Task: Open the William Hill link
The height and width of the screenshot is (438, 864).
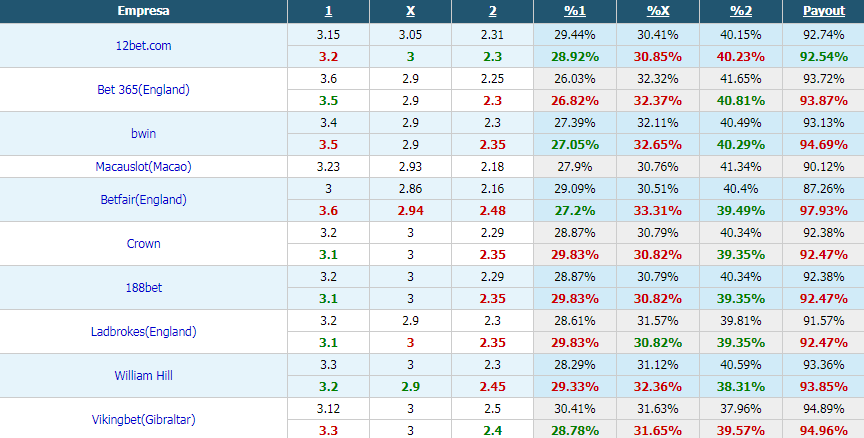Action: [x=143, y=376]
